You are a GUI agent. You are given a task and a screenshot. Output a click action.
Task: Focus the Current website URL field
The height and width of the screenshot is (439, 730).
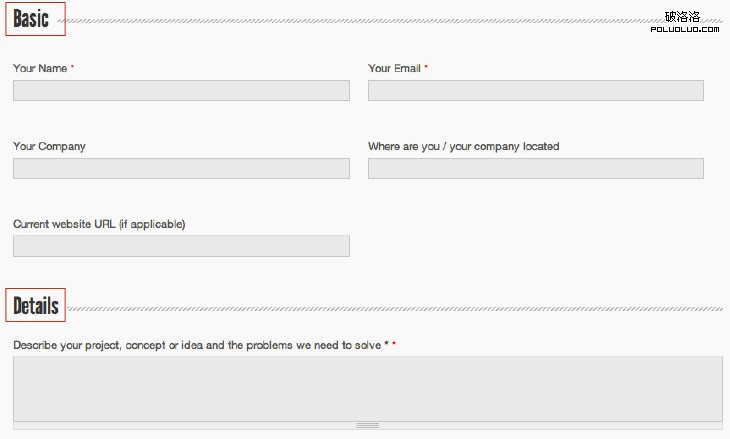click(x=181, y=246)
